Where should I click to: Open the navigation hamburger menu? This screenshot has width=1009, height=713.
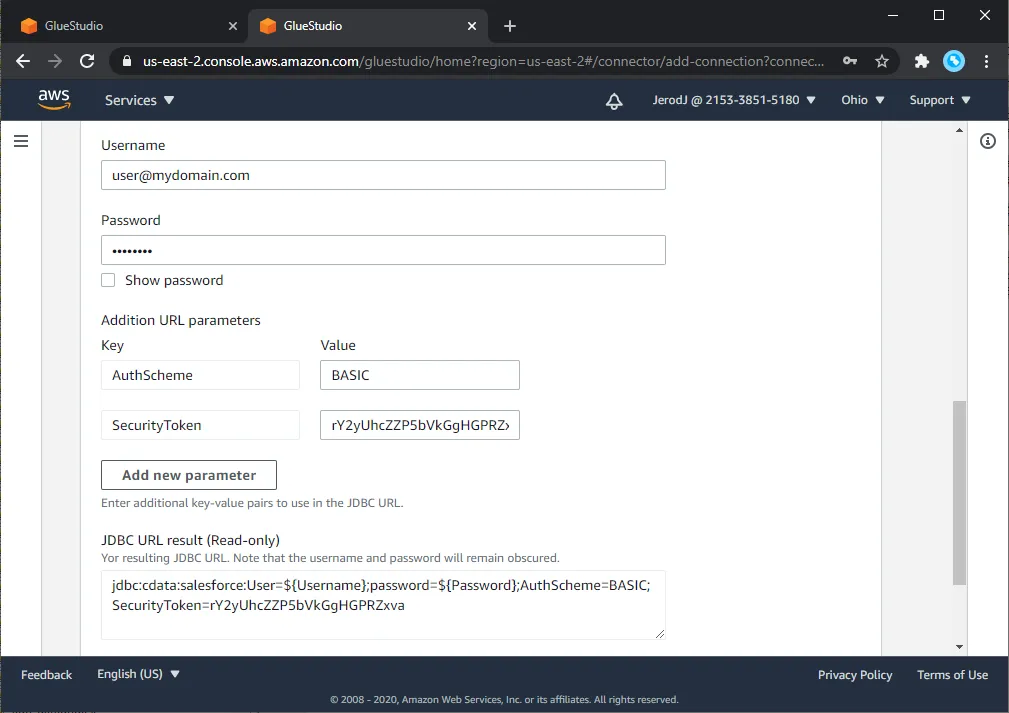(x=21, y=140)
